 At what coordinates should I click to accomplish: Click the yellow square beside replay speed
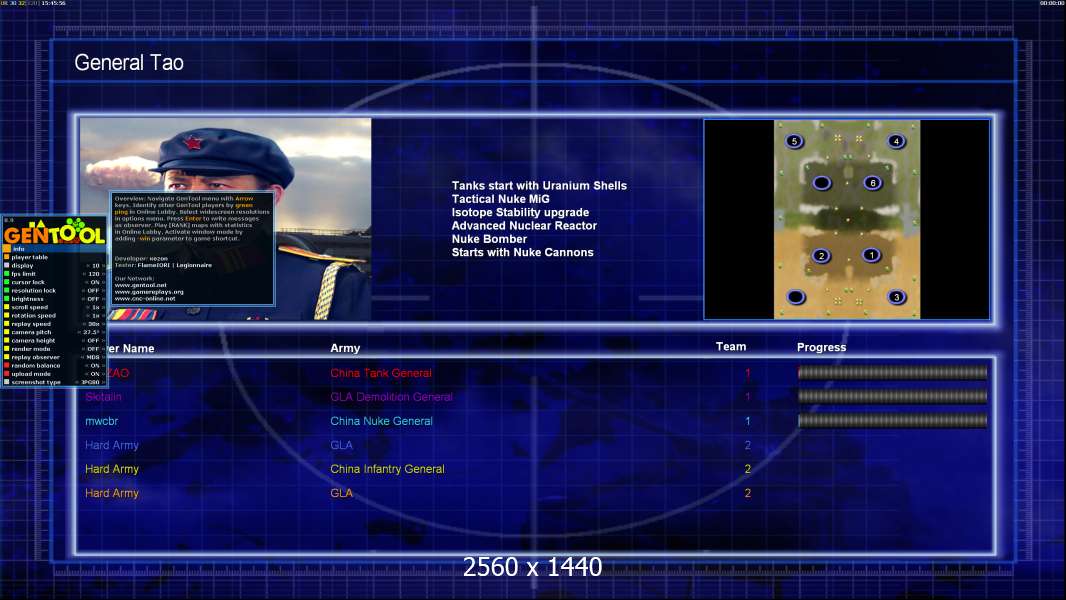(x=7, y=323)
